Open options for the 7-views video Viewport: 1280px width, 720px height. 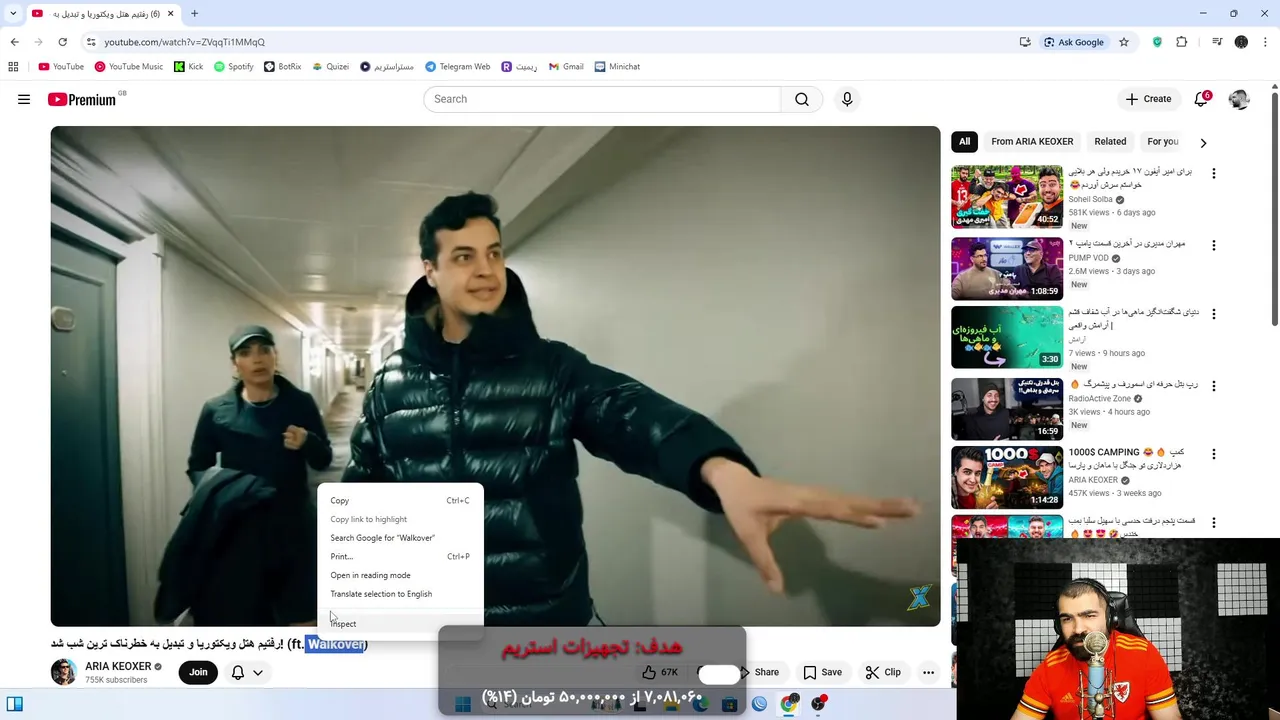point(1214,313)
